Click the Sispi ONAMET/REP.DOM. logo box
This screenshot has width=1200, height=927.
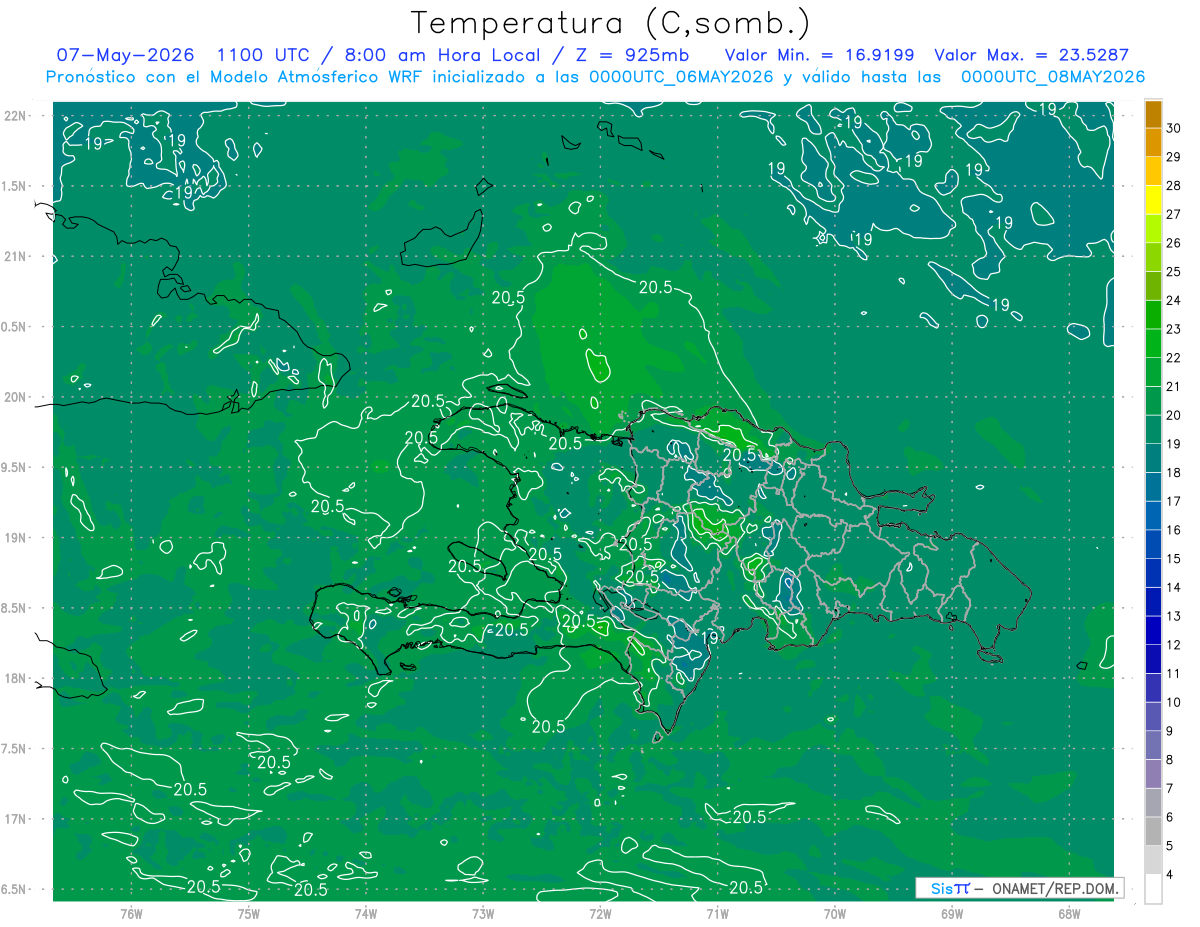pyautogui.click(x=1019, y=888)
